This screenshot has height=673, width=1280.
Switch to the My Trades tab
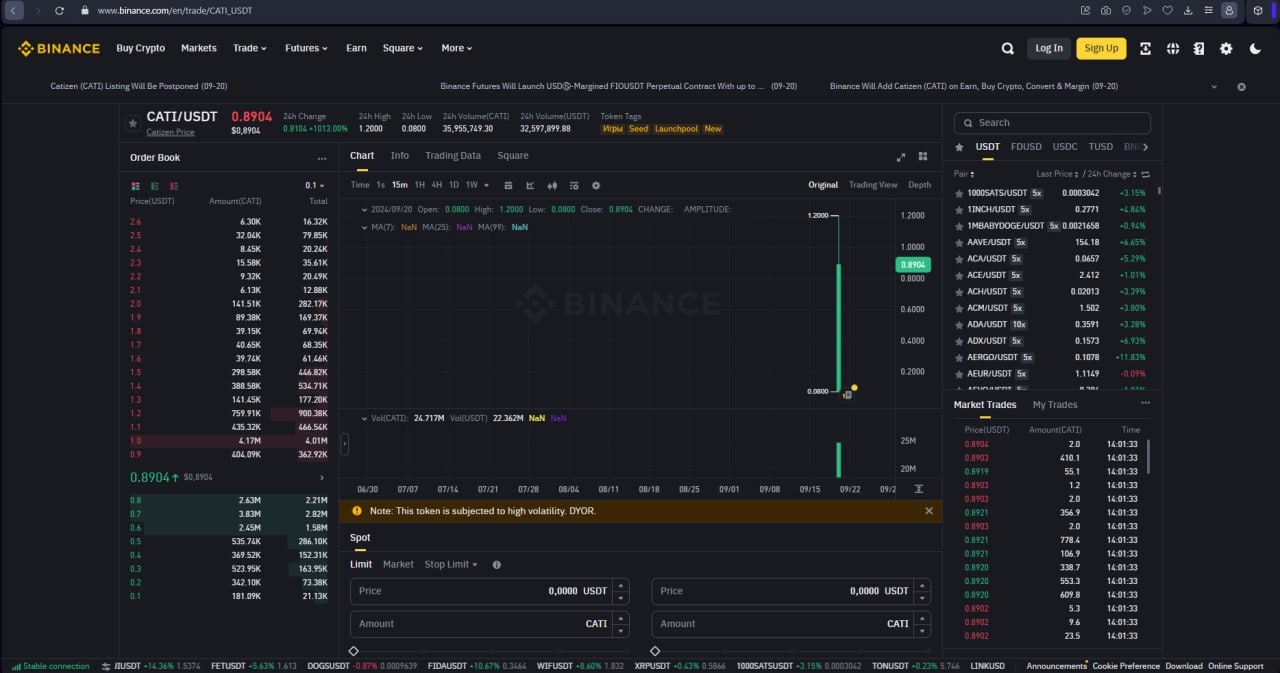[1055, 405]
